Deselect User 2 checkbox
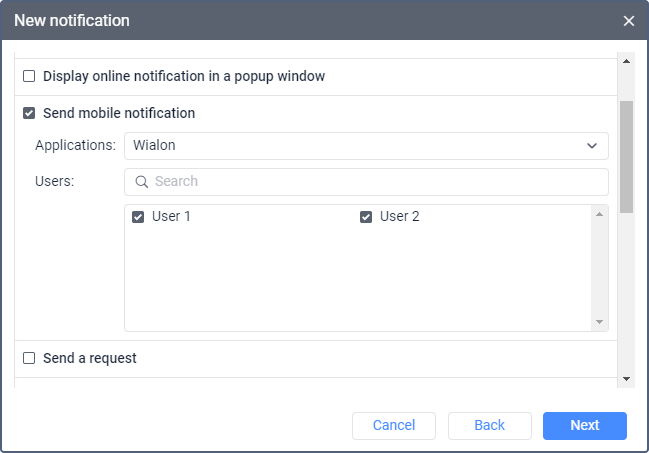The width and height of the screenshot is (649, 453). 366,217
